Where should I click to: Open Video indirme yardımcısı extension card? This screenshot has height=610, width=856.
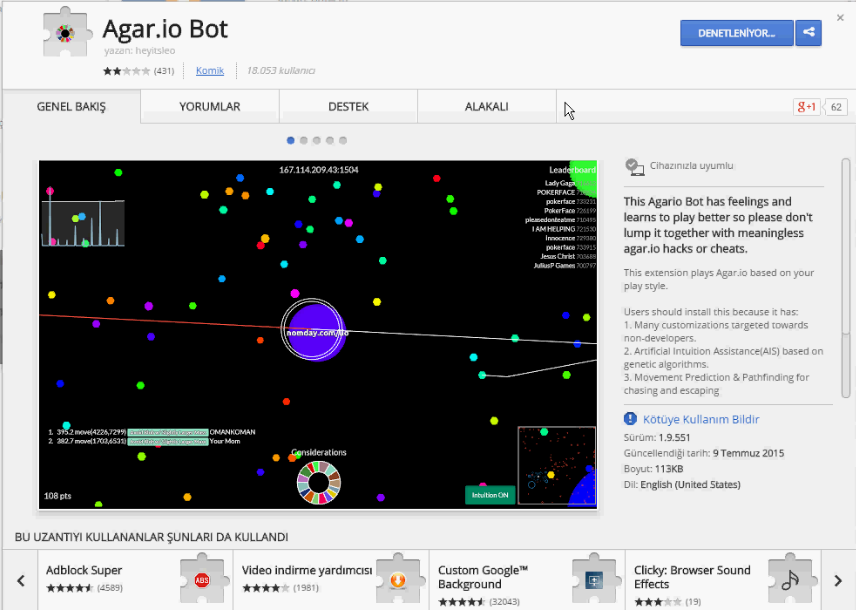[x=331, y=580]
